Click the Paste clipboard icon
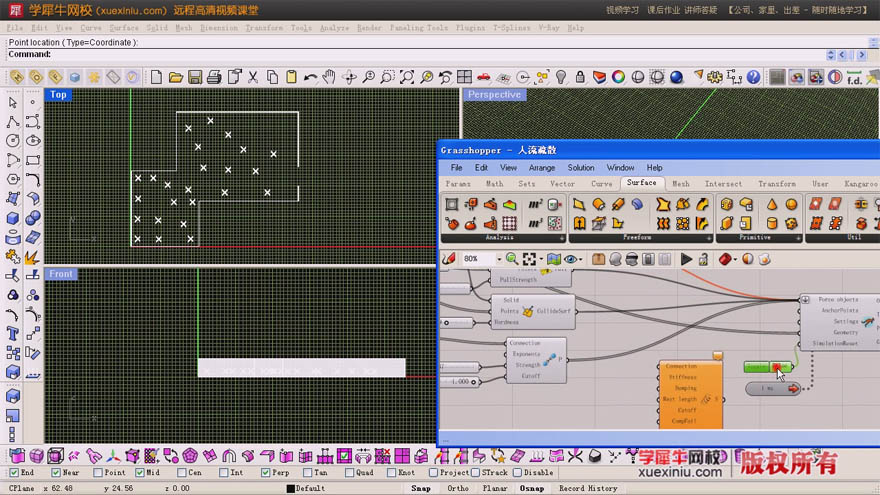This screenshot has height=495, width=880. (291, 77)
